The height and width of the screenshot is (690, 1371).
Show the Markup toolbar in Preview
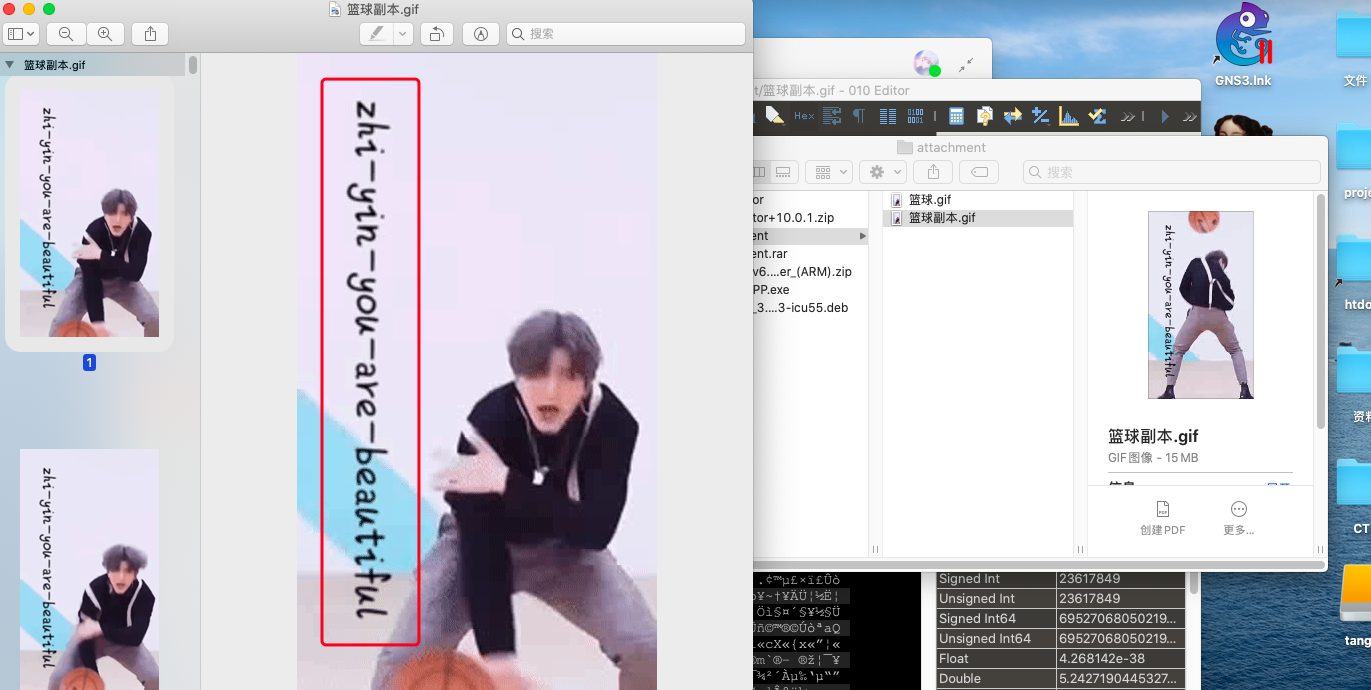click(x=481, y=34)
